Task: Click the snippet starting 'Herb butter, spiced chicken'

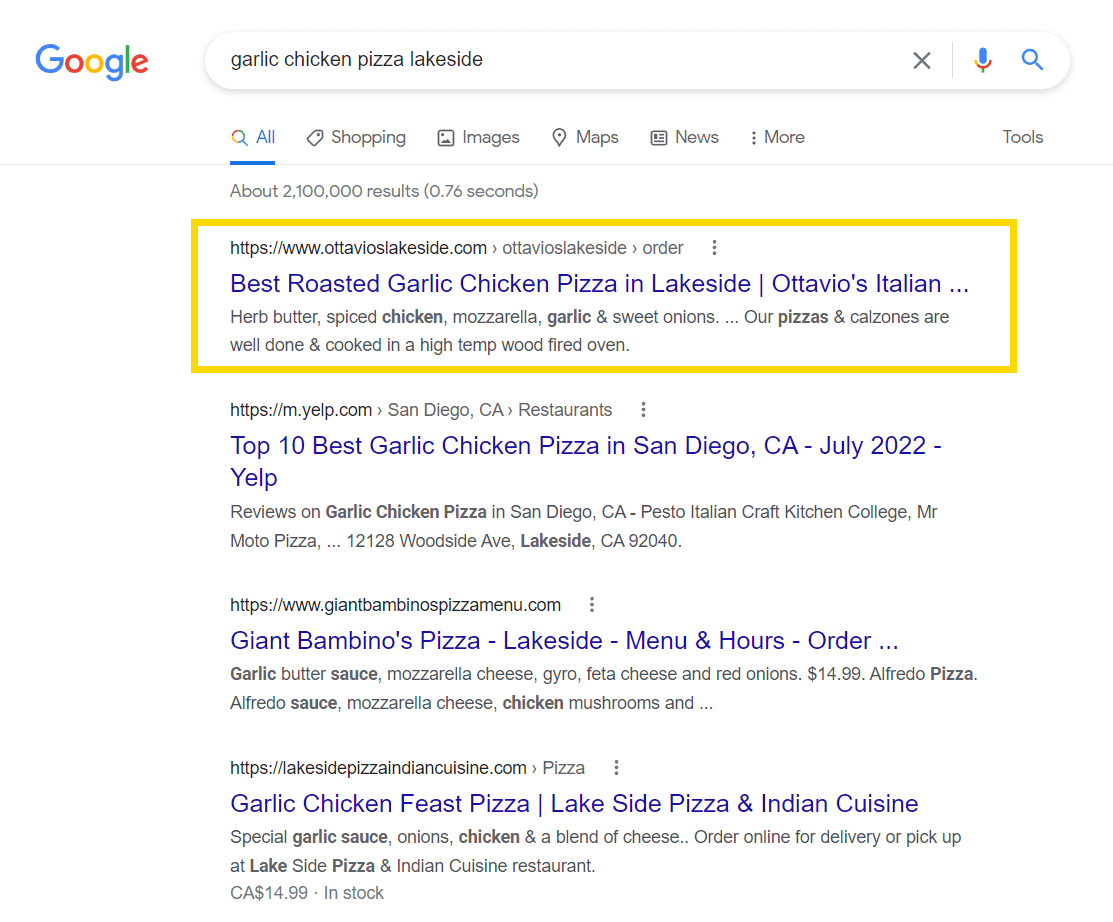Action: [x=589, y=331]
